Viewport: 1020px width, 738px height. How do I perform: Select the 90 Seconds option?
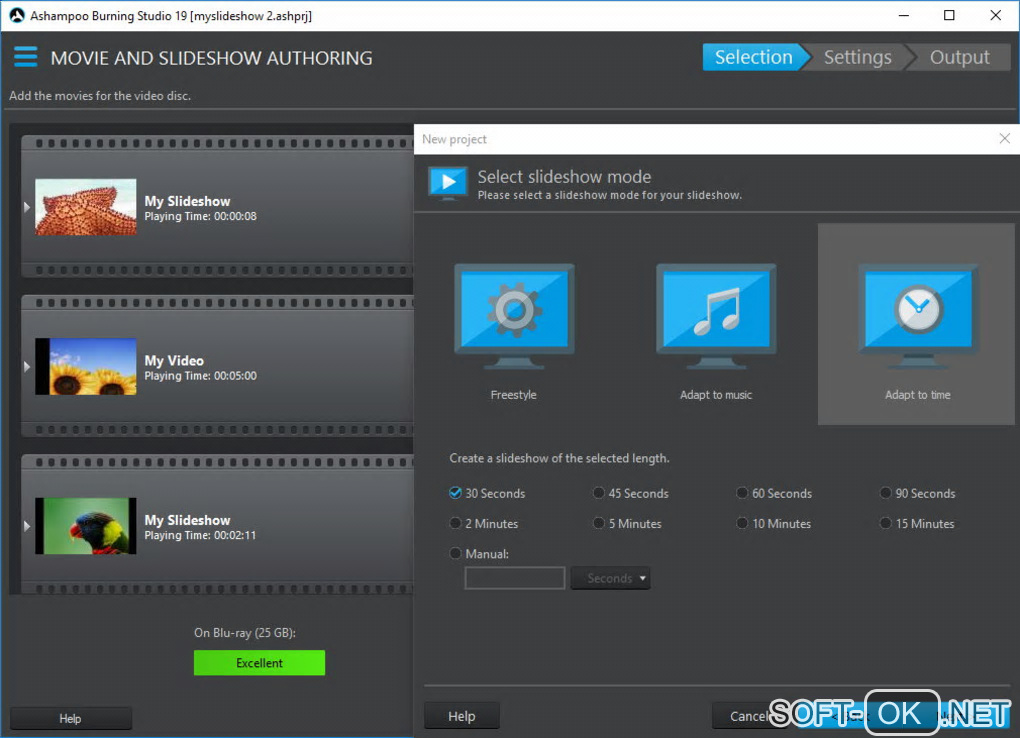[x=917, y=493]
